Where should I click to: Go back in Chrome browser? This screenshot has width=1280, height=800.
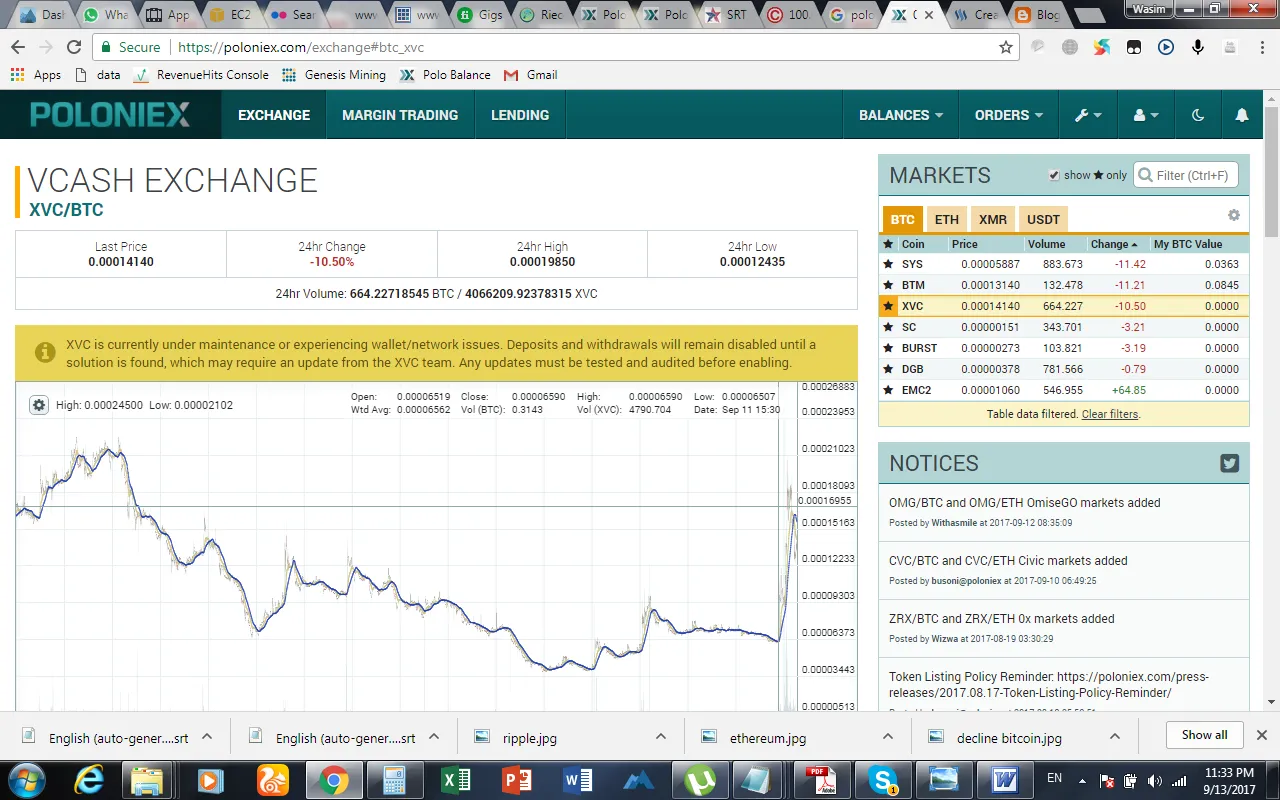pyautogui.click(x=18, y=47)
